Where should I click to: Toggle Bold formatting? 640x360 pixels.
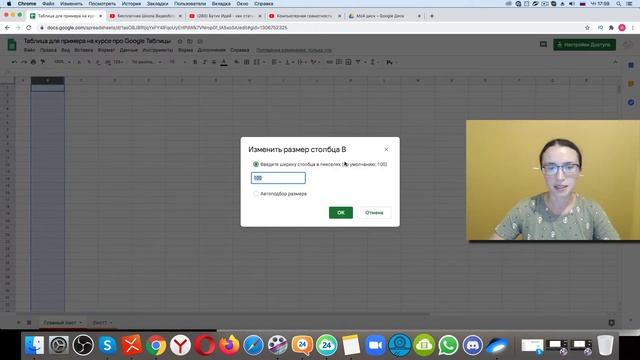click(x=195, y=62)
